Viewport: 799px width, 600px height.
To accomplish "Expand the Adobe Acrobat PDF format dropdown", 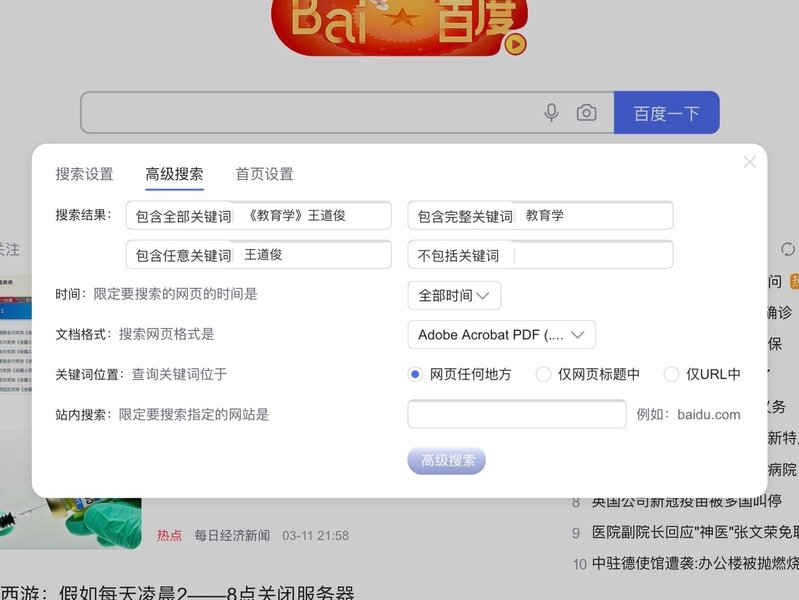I will (501, 335).
